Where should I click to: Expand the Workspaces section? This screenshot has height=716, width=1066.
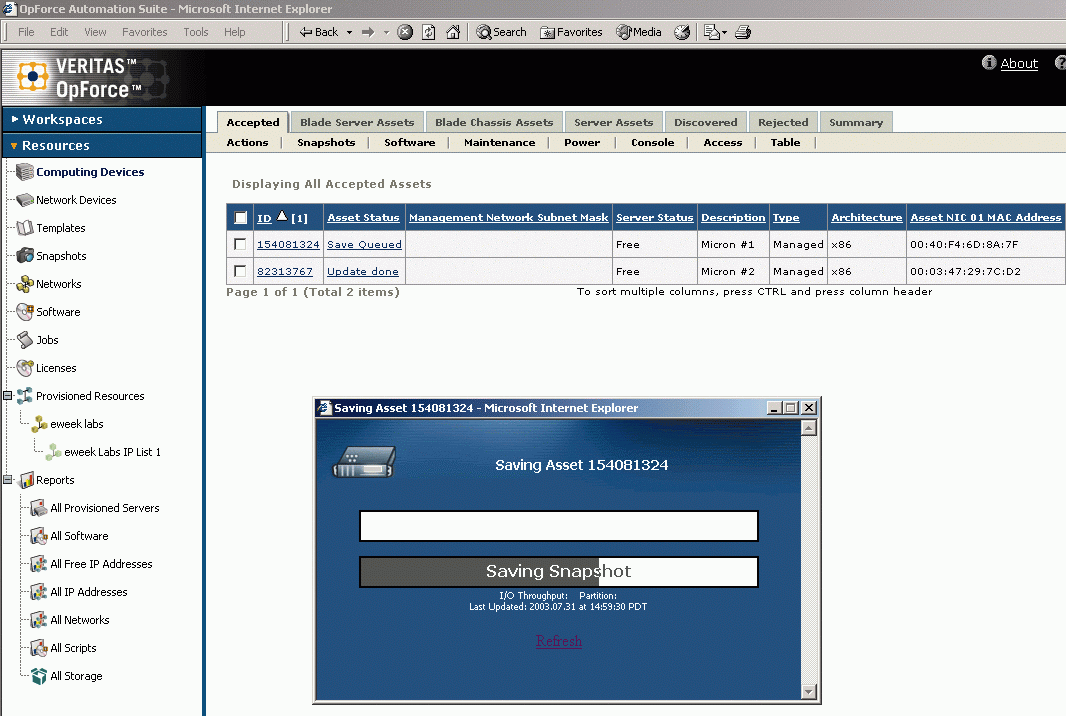point(15,119)
